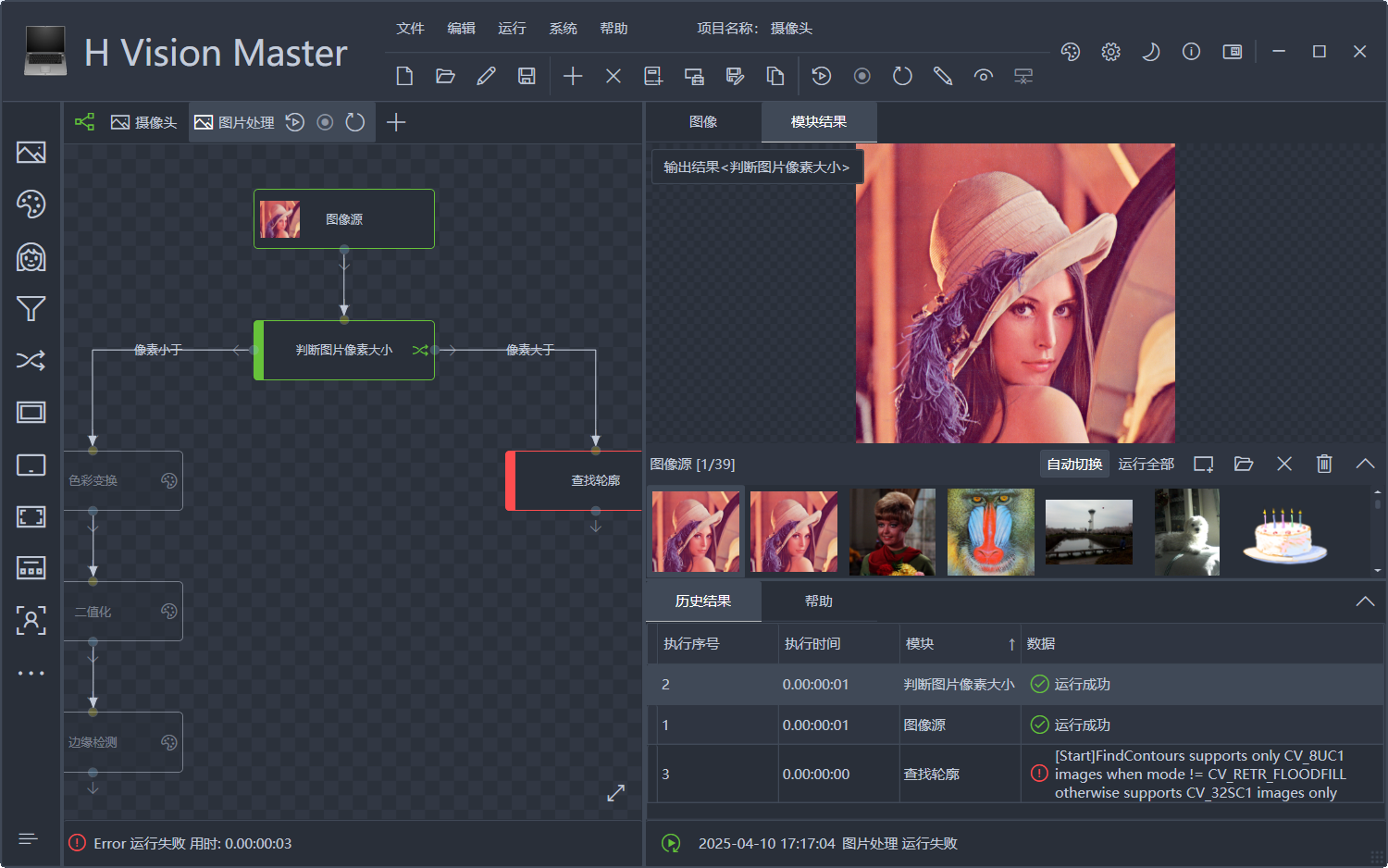This screenshot has height=868, width=1388.
Task: Click the stop circle icon in the main toolbar
Action: pos(862,76)
